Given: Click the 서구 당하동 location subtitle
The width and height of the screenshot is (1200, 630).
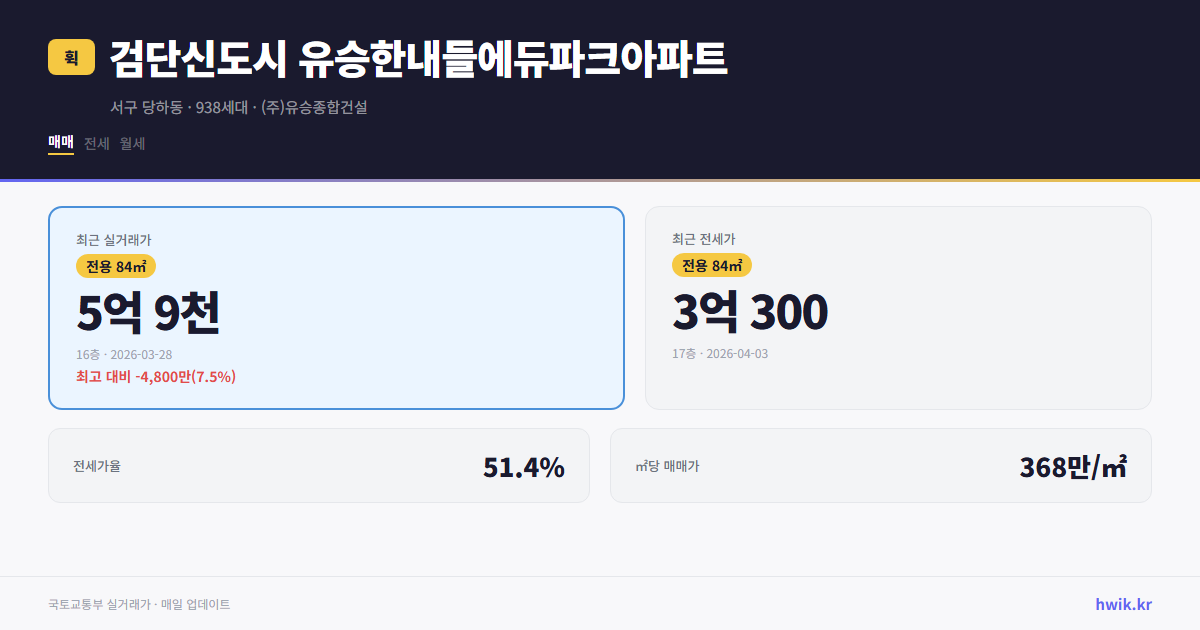Looking at the screenshot, I should (240, 108).
